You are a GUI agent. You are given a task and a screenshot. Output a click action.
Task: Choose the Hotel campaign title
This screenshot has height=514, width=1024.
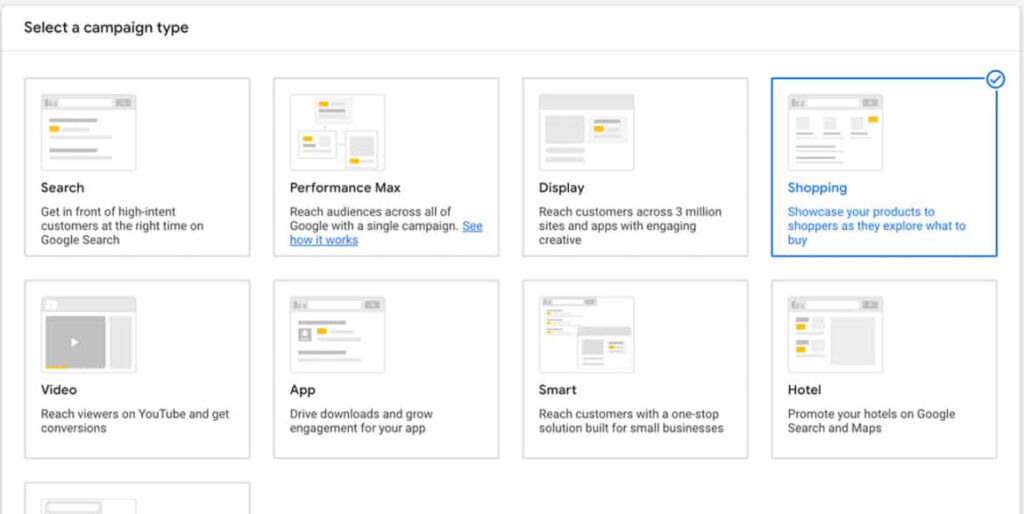pyautogui.click(x=805, y=390)
